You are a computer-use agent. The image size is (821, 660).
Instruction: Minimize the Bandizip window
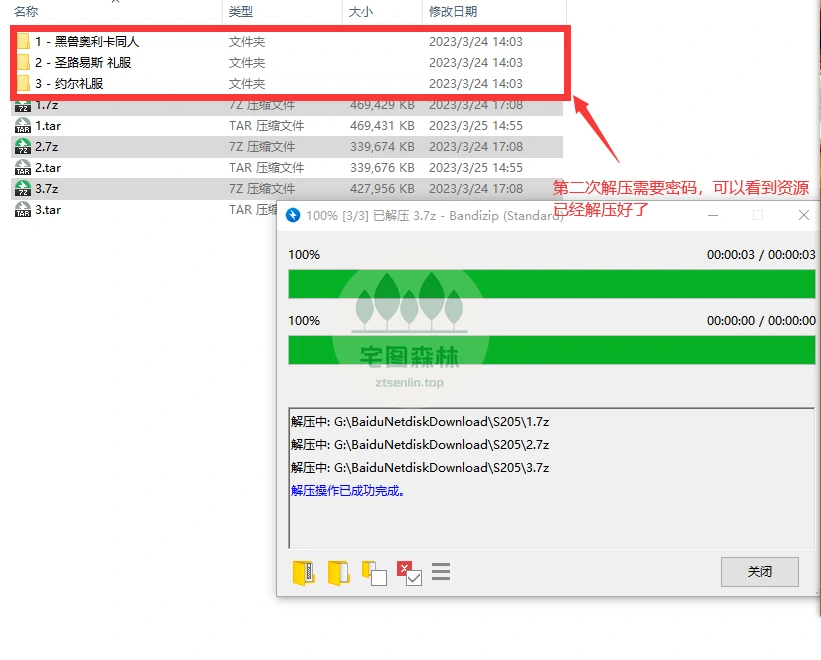pyautogui.click(x=713, y=215)
